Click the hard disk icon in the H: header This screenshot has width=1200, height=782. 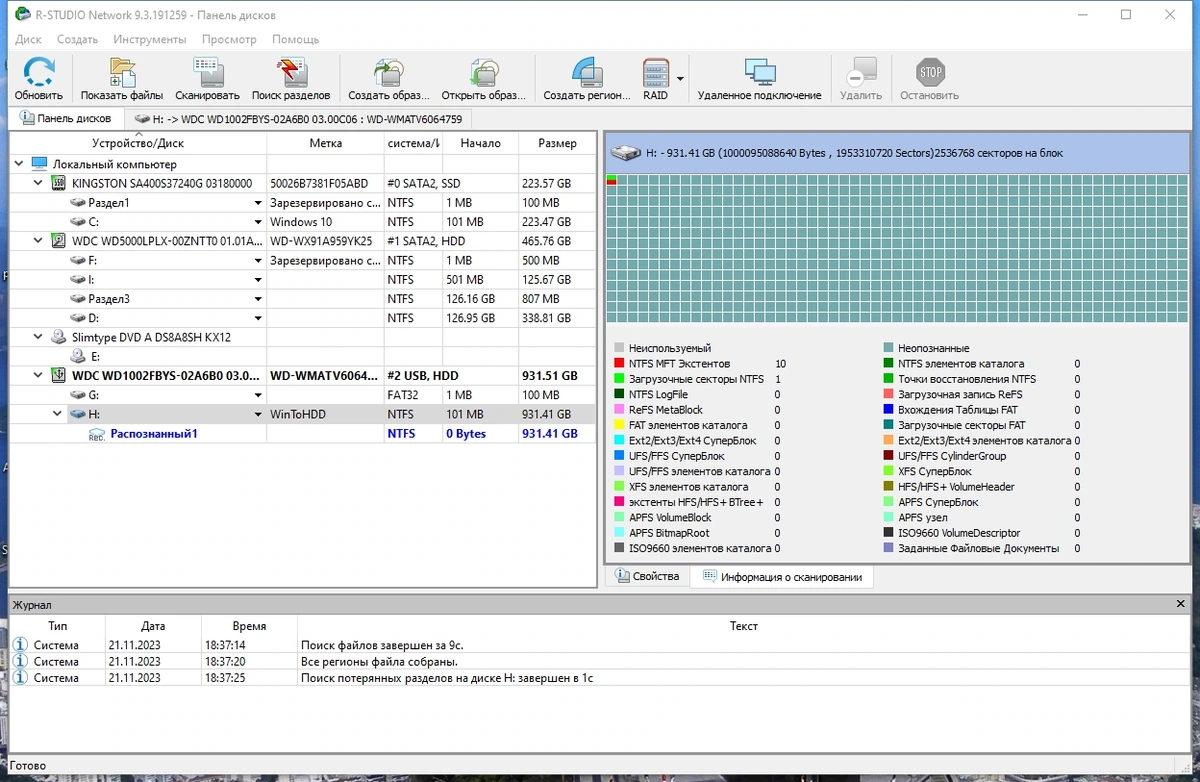pos(626,153)
